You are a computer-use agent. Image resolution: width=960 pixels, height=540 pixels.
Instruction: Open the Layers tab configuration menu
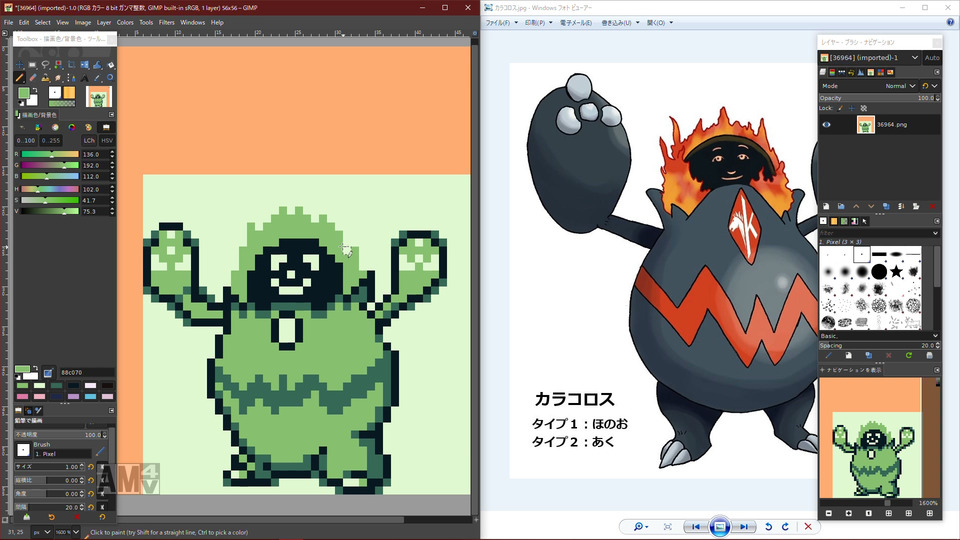(937, 72)
